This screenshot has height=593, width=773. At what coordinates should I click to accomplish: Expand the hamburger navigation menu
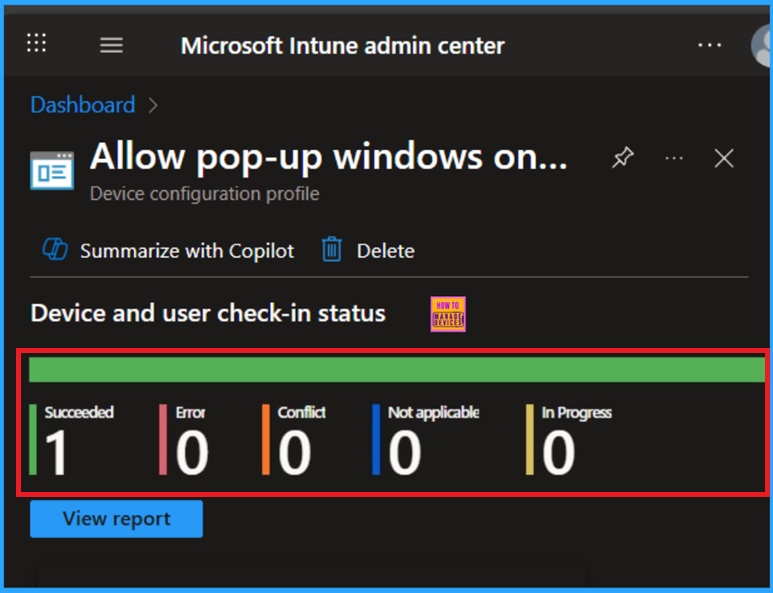click(111, 45)
